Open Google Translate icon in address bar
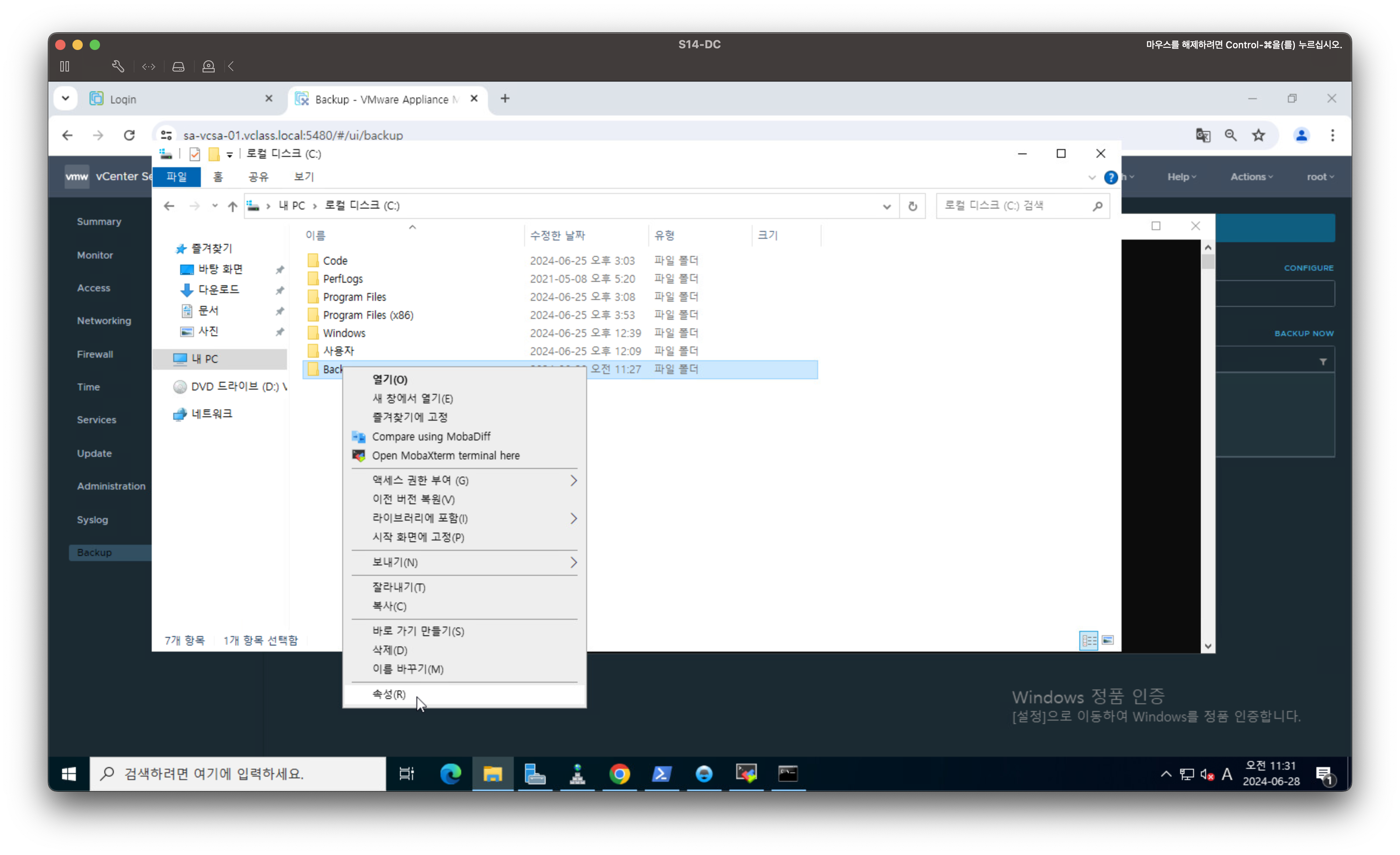Image resolution: width=1400 pixels, height=855 pixels. (x=1203, y=135)
